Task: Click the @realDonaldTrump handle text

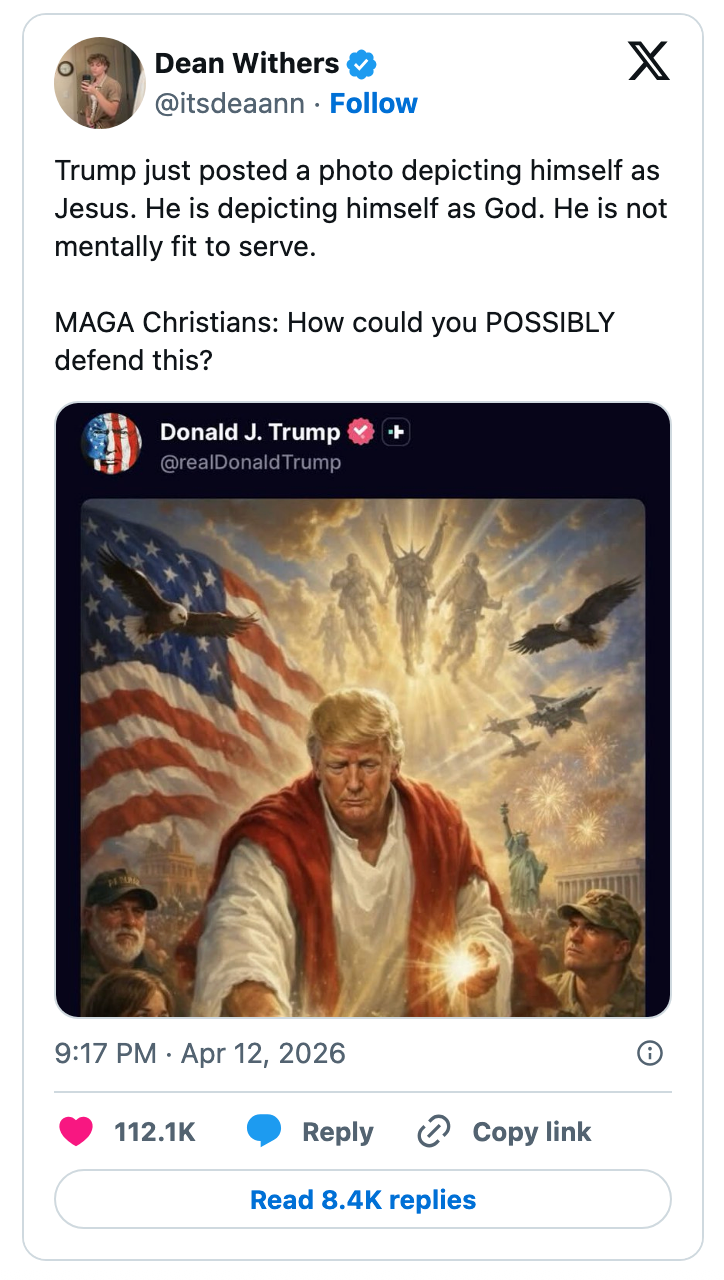Action: pyautogui.click(x=251, y=462)
